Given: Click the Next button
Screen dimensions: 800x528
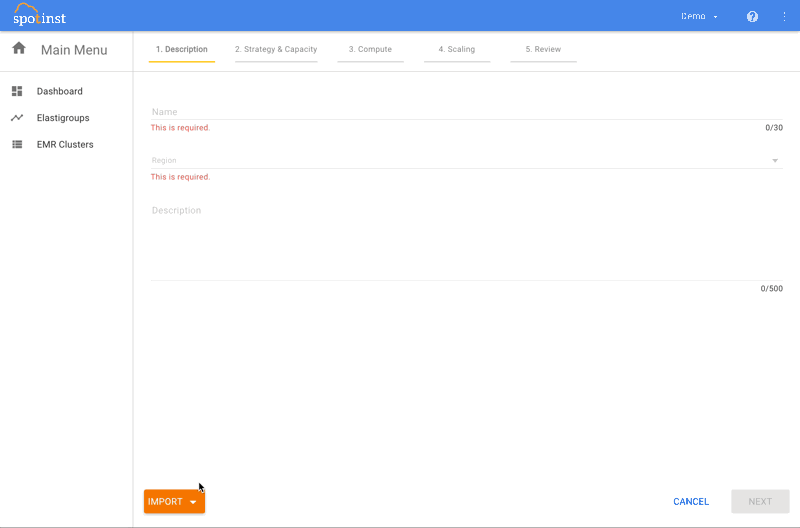Looking at the screenshot, I should [x=760, y=501].
